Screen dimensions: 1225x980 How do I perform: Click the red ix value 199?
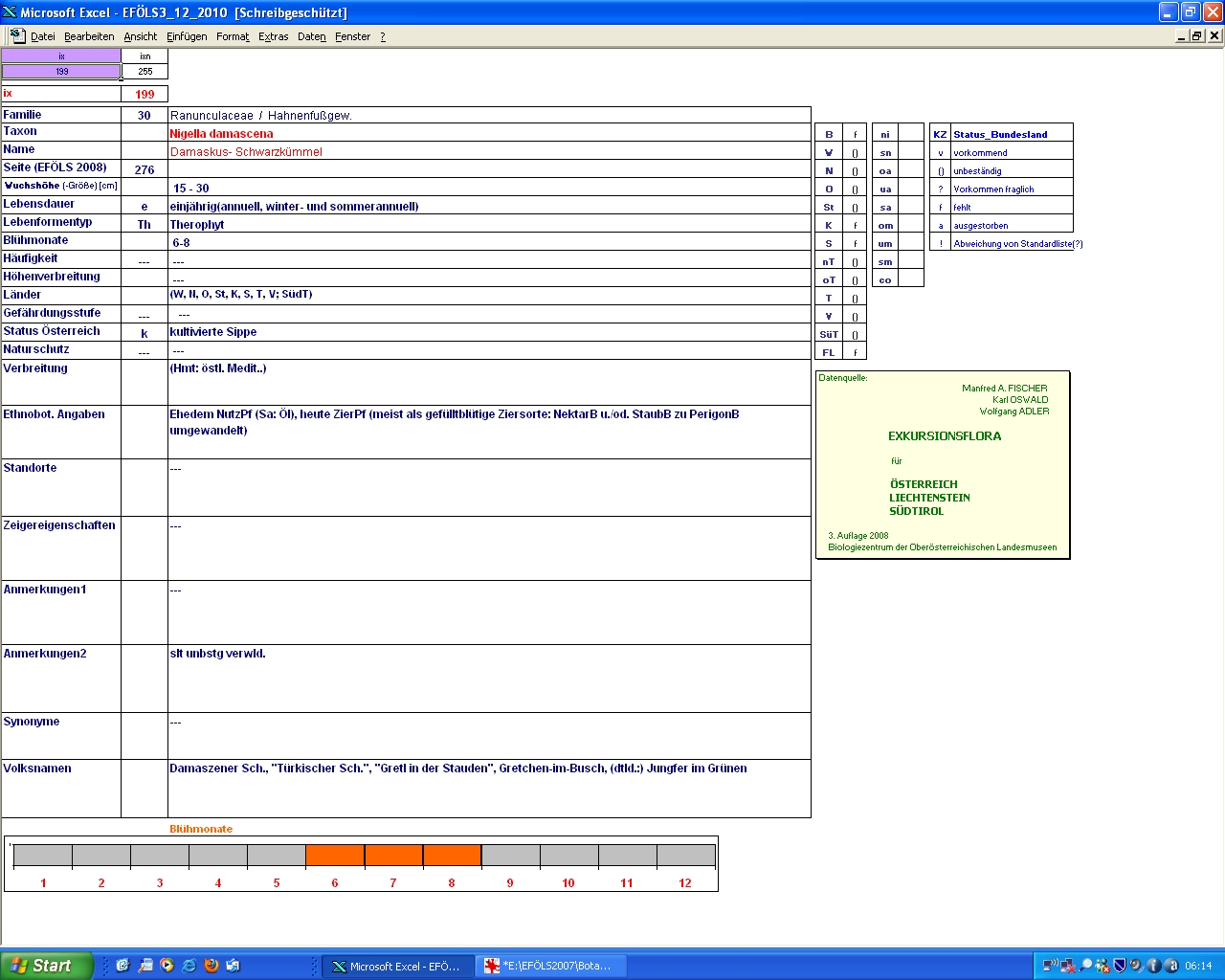pos(145,94)
